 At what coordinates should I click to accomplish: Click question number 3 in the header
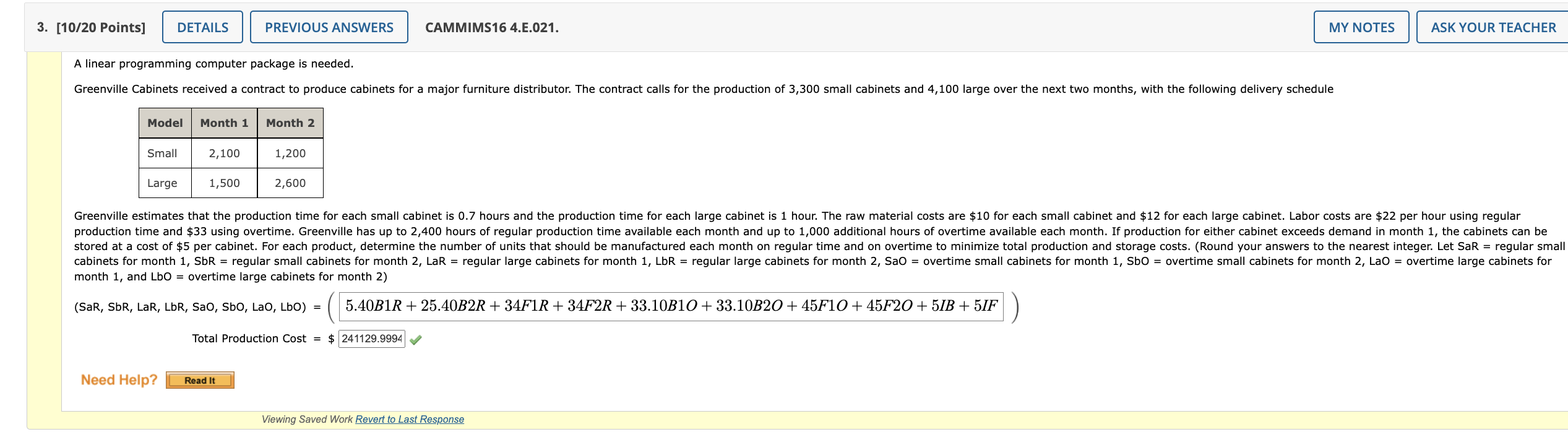41,27
